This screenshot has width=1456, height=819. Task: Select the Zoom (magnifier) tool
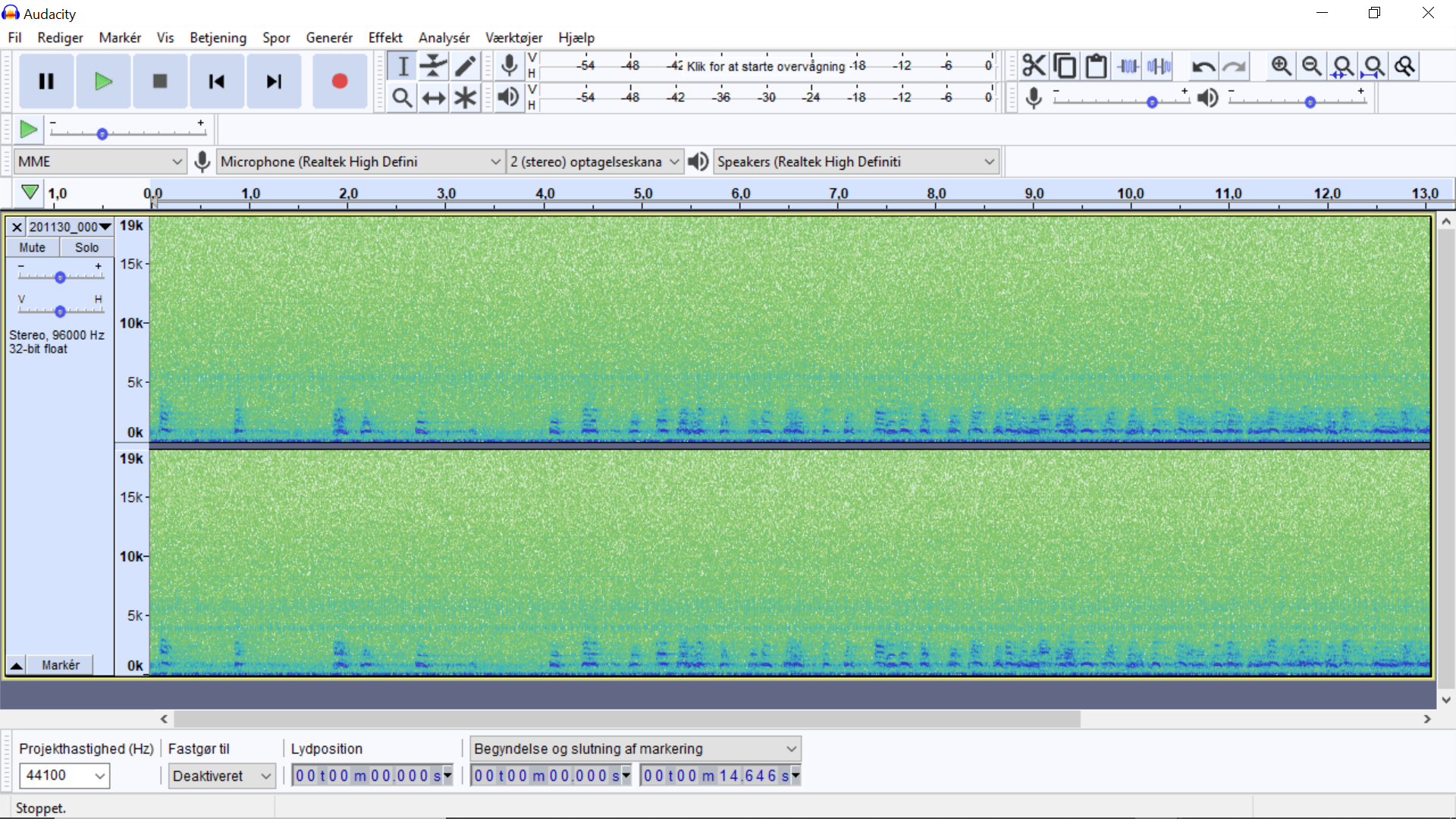pyautogui.click(x=403, y=98)
